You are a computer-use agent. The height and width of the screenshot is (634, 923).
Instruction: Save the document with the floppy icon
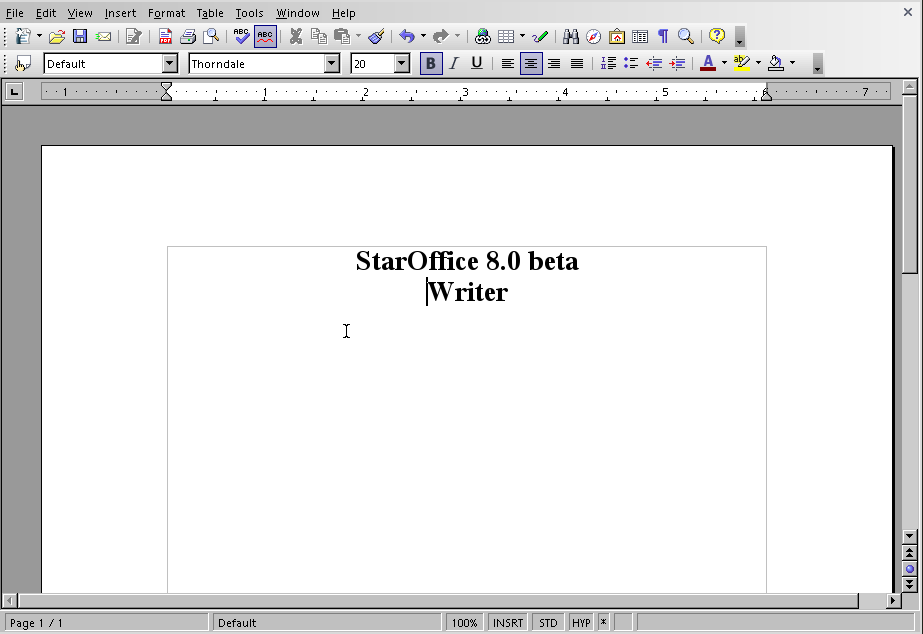[79, 36]
